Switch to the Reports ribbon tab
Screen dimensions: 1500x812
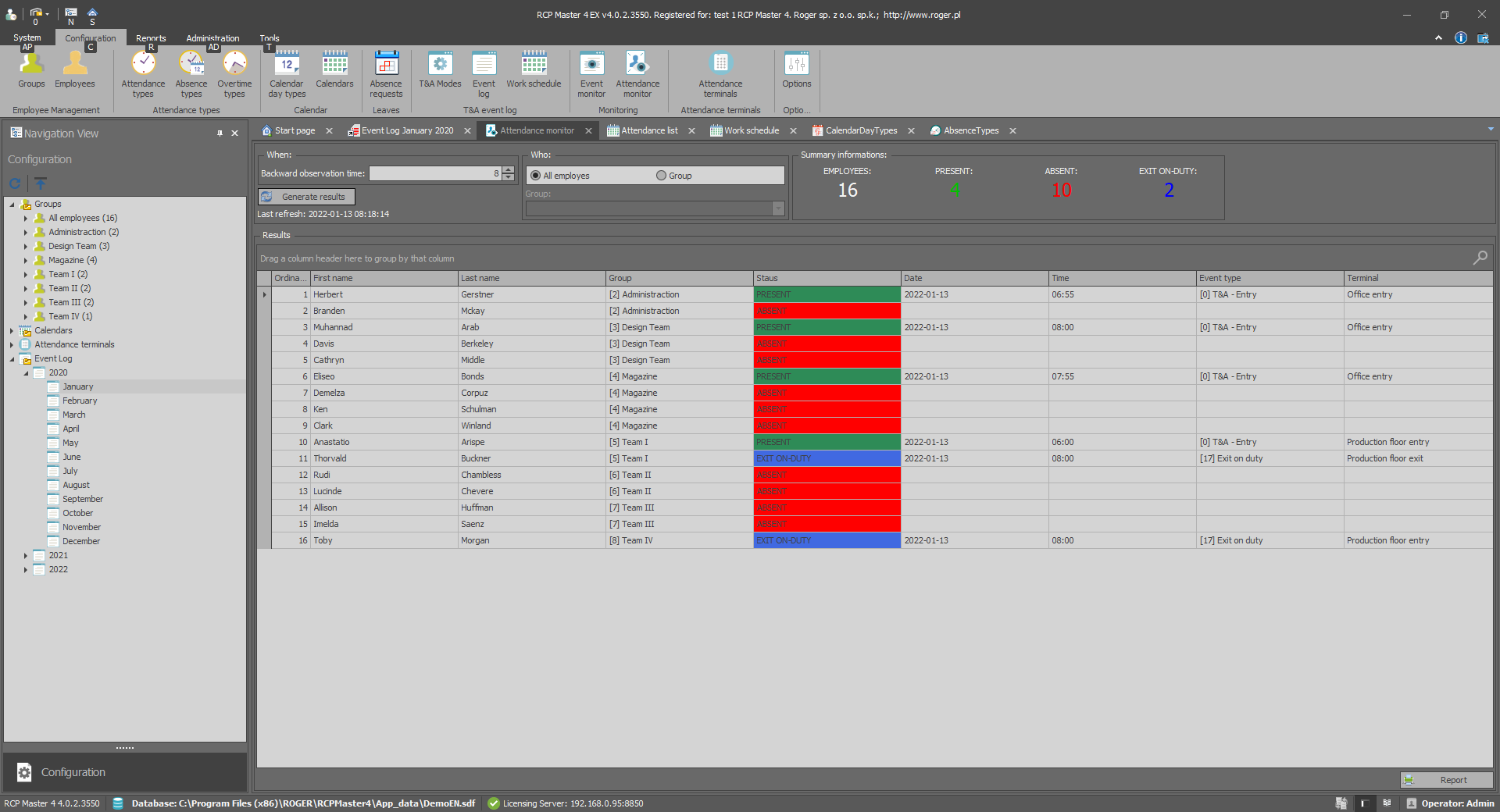tap(151, 37)
